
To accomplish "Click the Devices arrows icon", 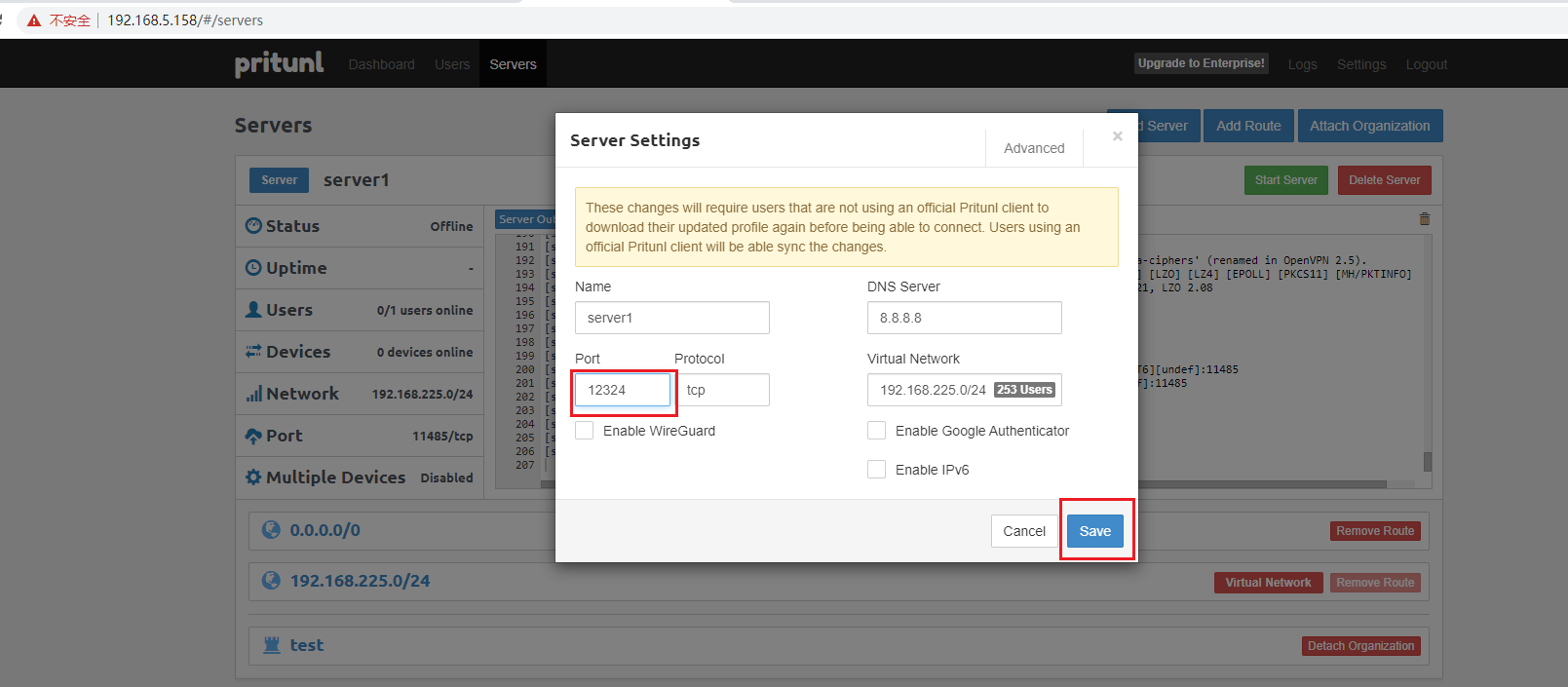I will tap(253, 351).
